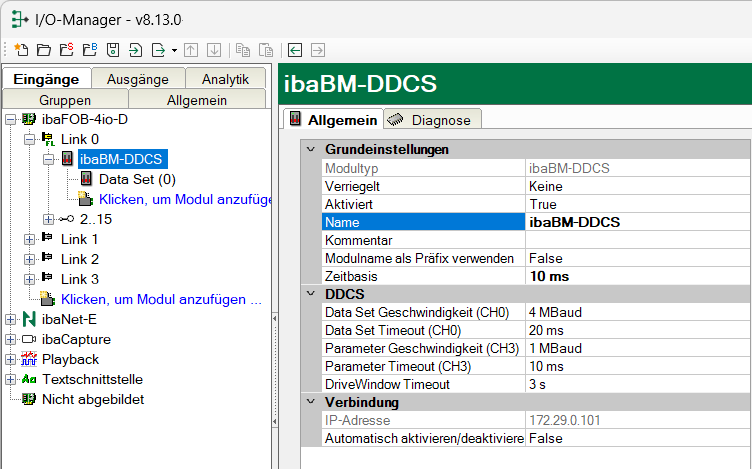Image resolution: width=752 pixels, height=469 pixels.
Task: Collapse Link 0 tree node
Action: pos(30,140)
